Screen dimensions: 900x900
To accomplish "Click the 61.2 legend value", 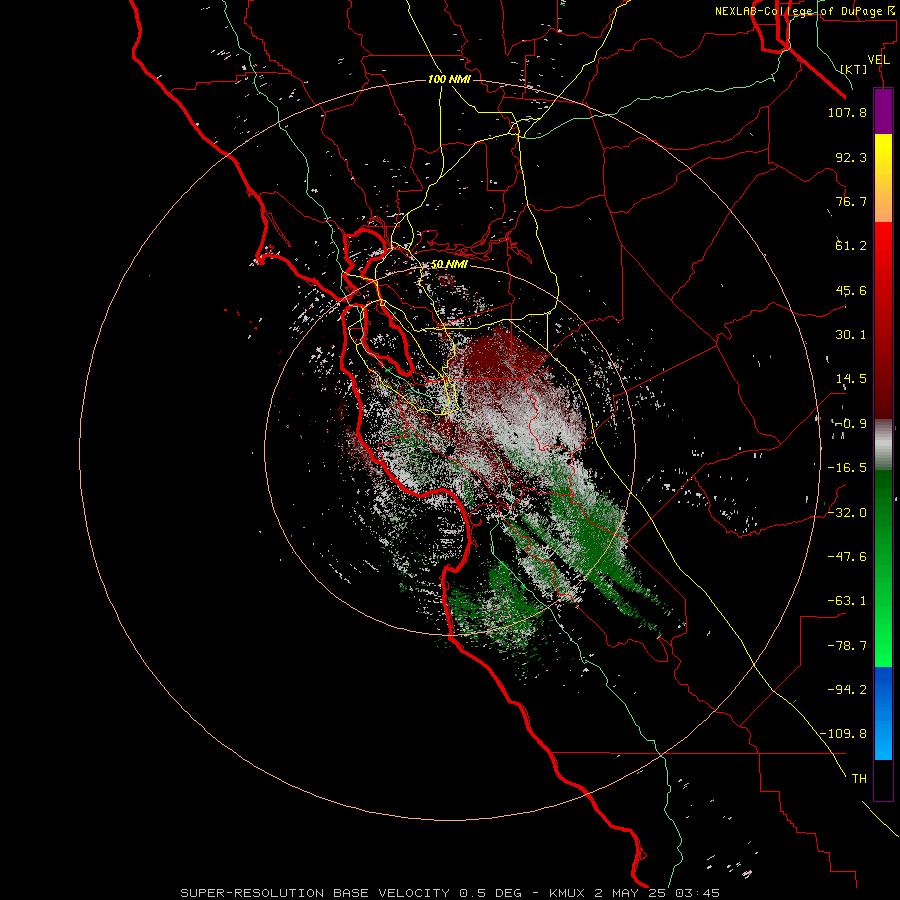I will point(851,246).
